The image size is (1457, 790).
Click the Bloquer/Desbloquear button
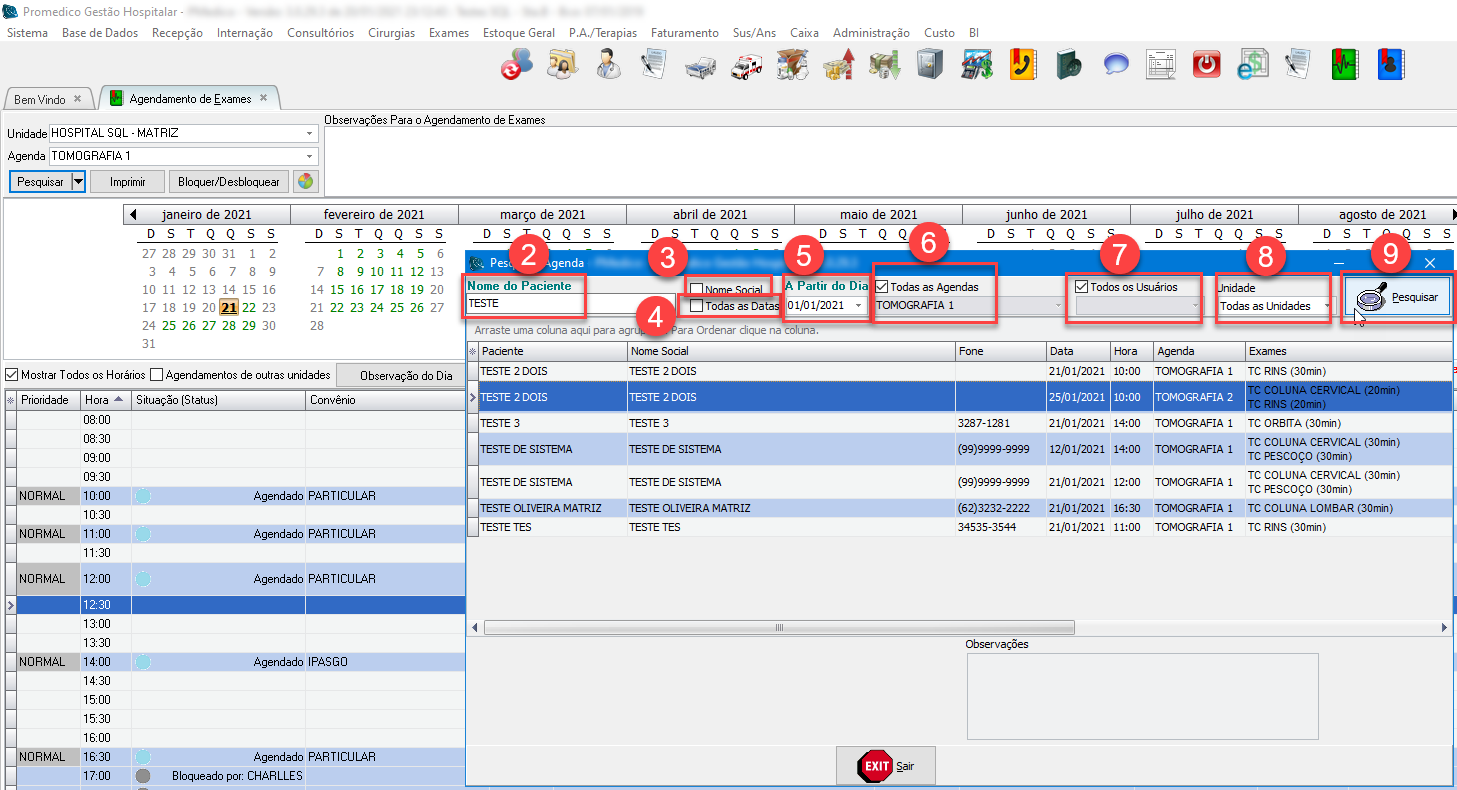pos(229,182)
